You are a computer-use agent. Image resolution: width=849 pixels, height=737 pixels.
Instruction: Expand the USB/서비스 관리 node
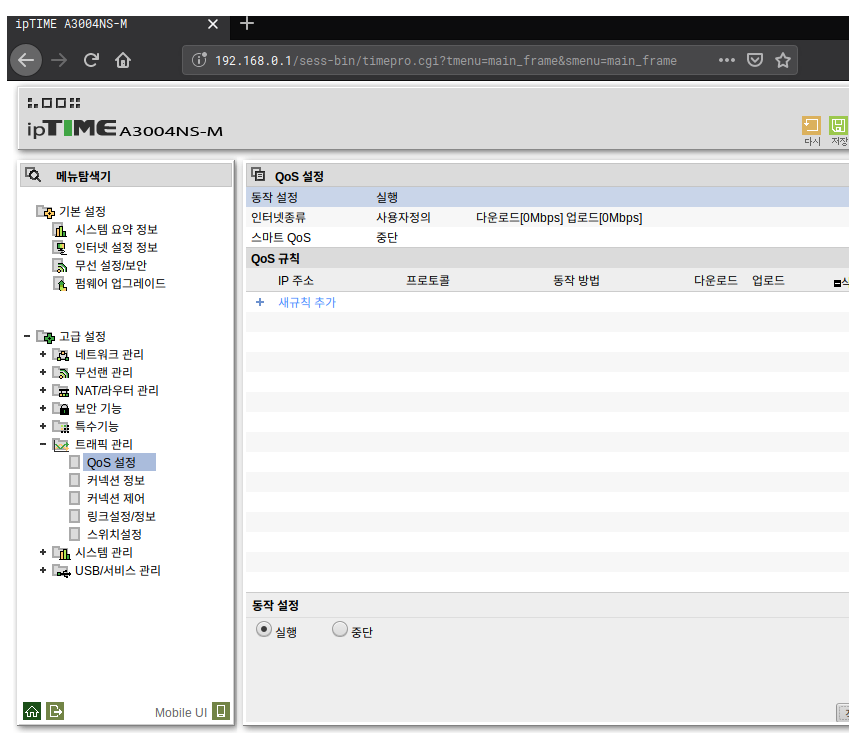[x=43, y=570]
